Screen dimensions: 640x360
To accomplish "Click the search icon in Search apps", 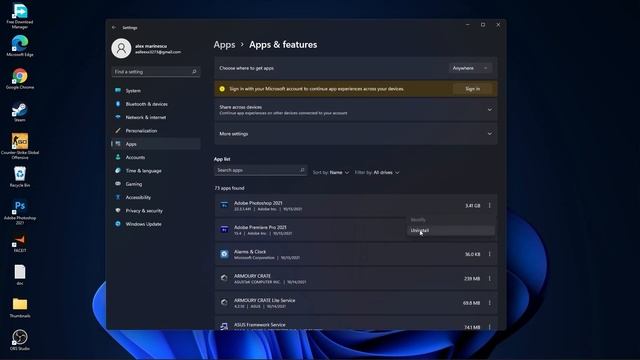I will (302, 170).
